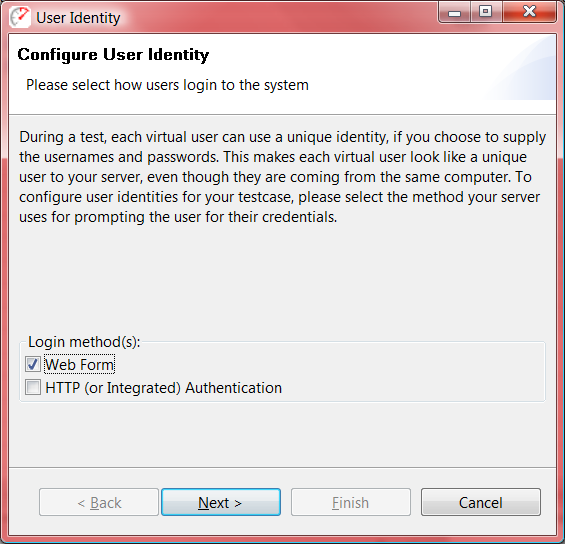This screenshot has width=565, height=544.
Task: Click the Web Form label text
Action: [79, 365]
